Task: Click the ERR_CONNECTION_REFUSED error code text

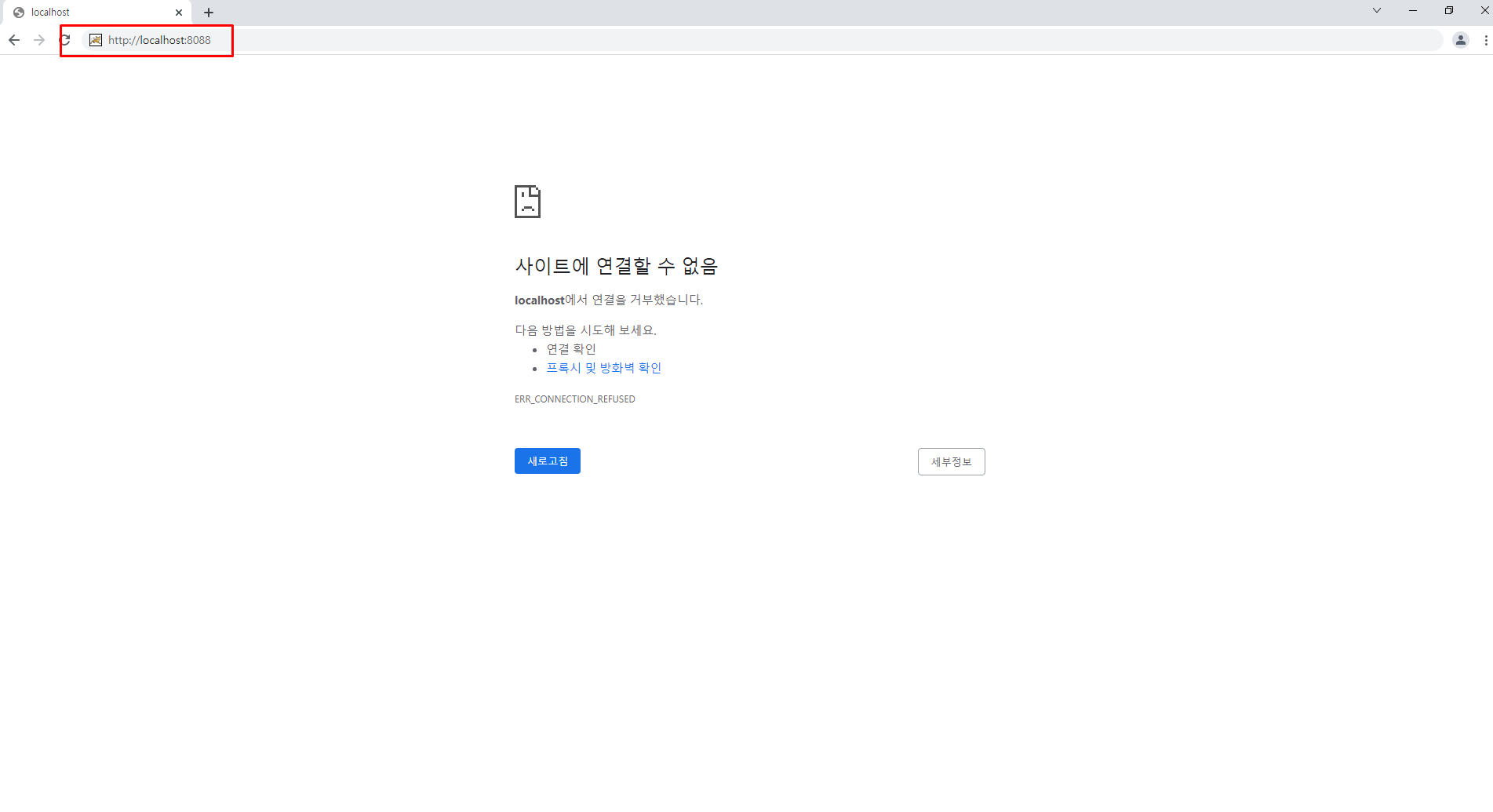Action: [575, 399]
